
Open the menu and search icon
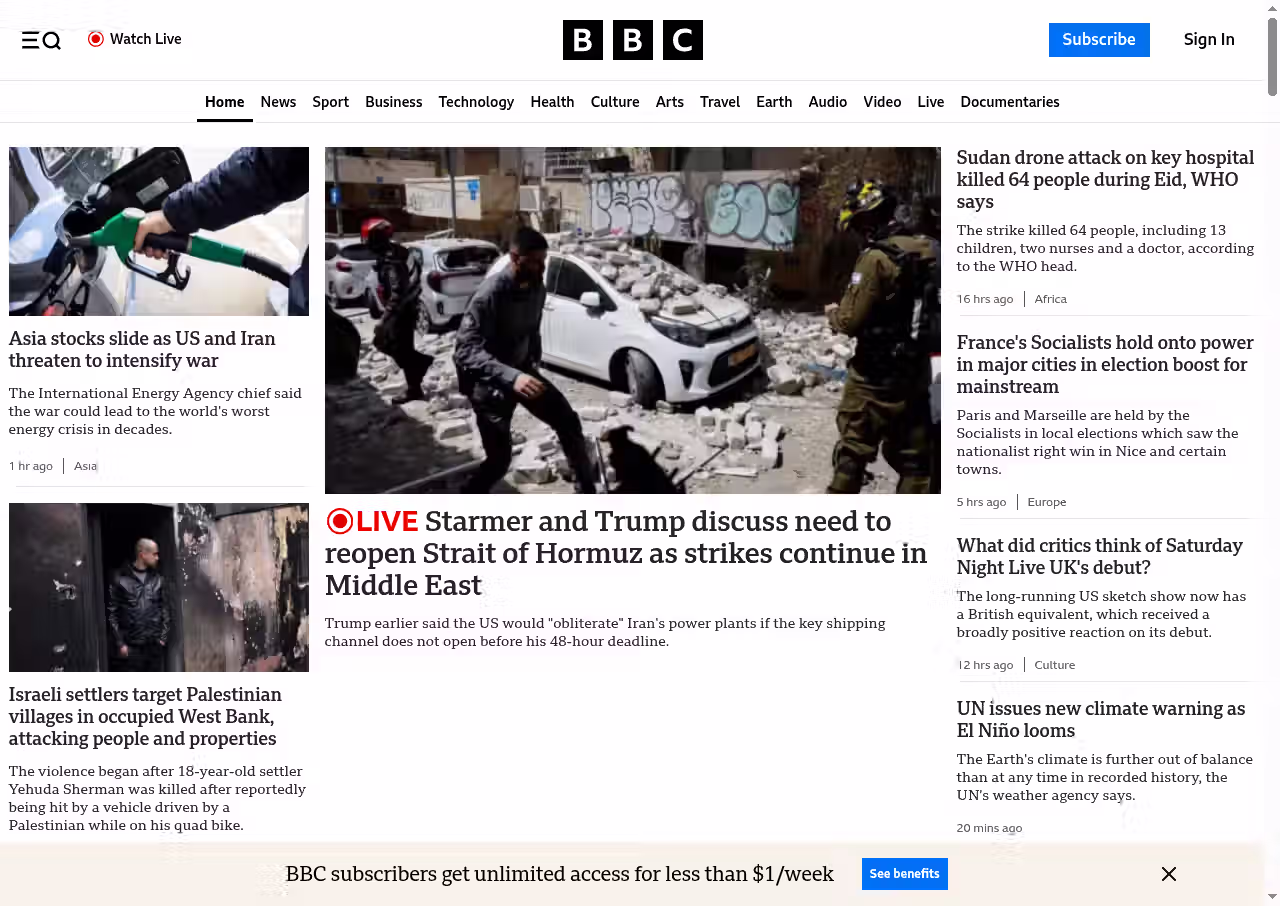pos(41,40)
